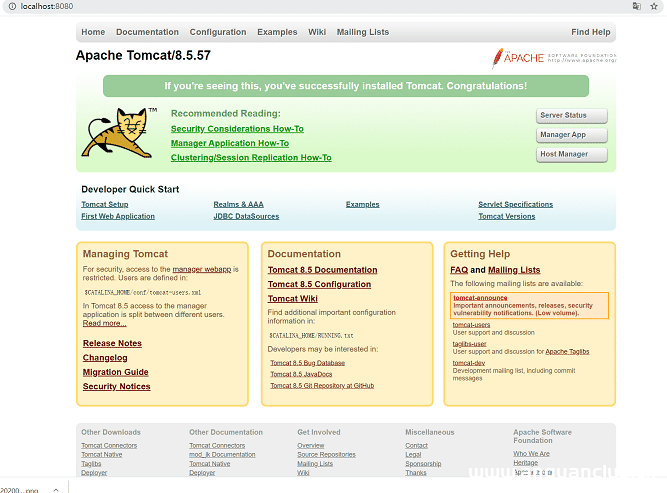Open the Mailing Lists navigation item
The image size is (667, 493).
[x=363, y=32]
